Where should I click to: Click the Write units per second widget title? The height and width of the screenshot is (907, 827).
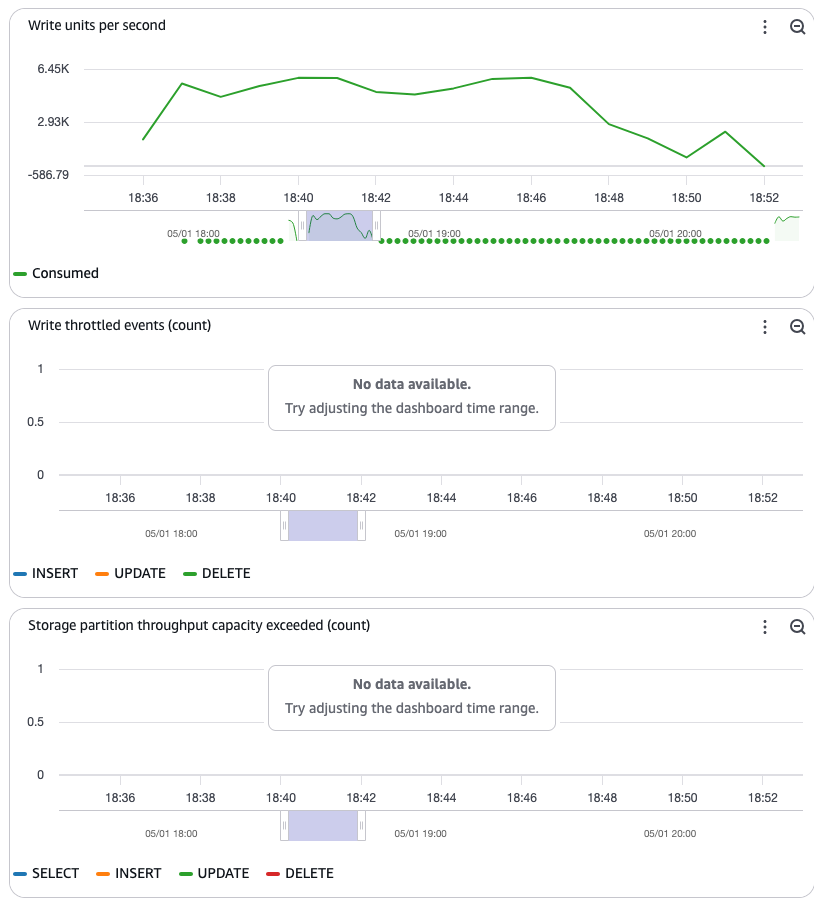[97, 25]
